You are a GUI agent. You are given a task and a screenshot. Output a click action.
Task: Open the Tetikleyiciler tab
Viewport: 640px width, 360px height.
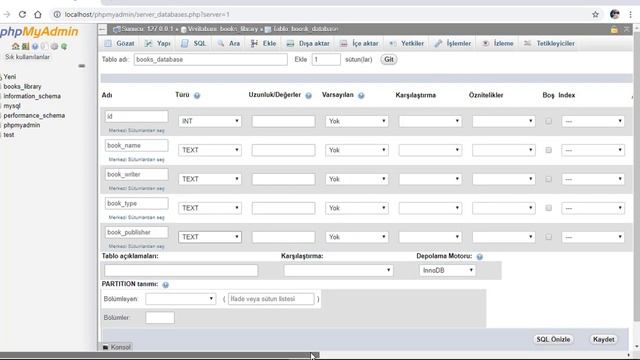tap(549, 43)
